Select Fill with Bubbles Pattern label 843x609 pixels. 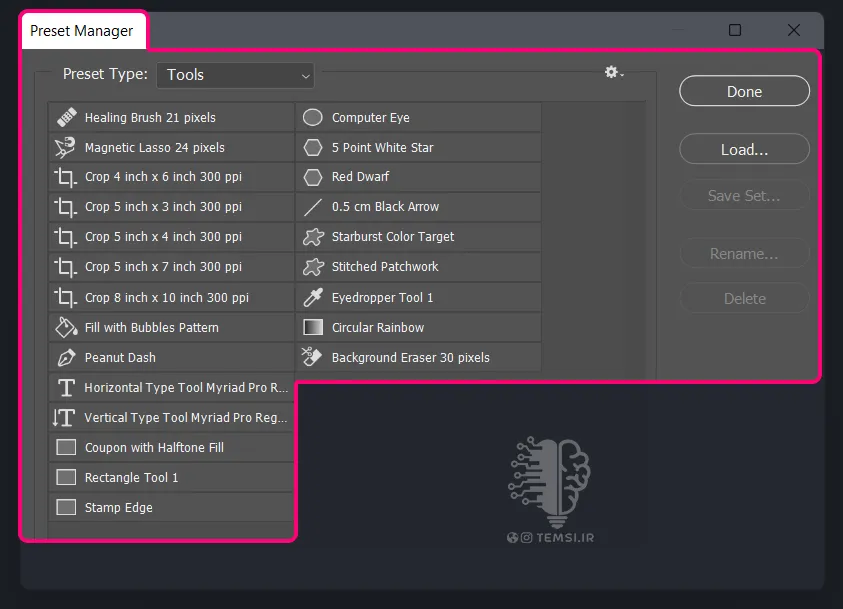tap(152, 327)
